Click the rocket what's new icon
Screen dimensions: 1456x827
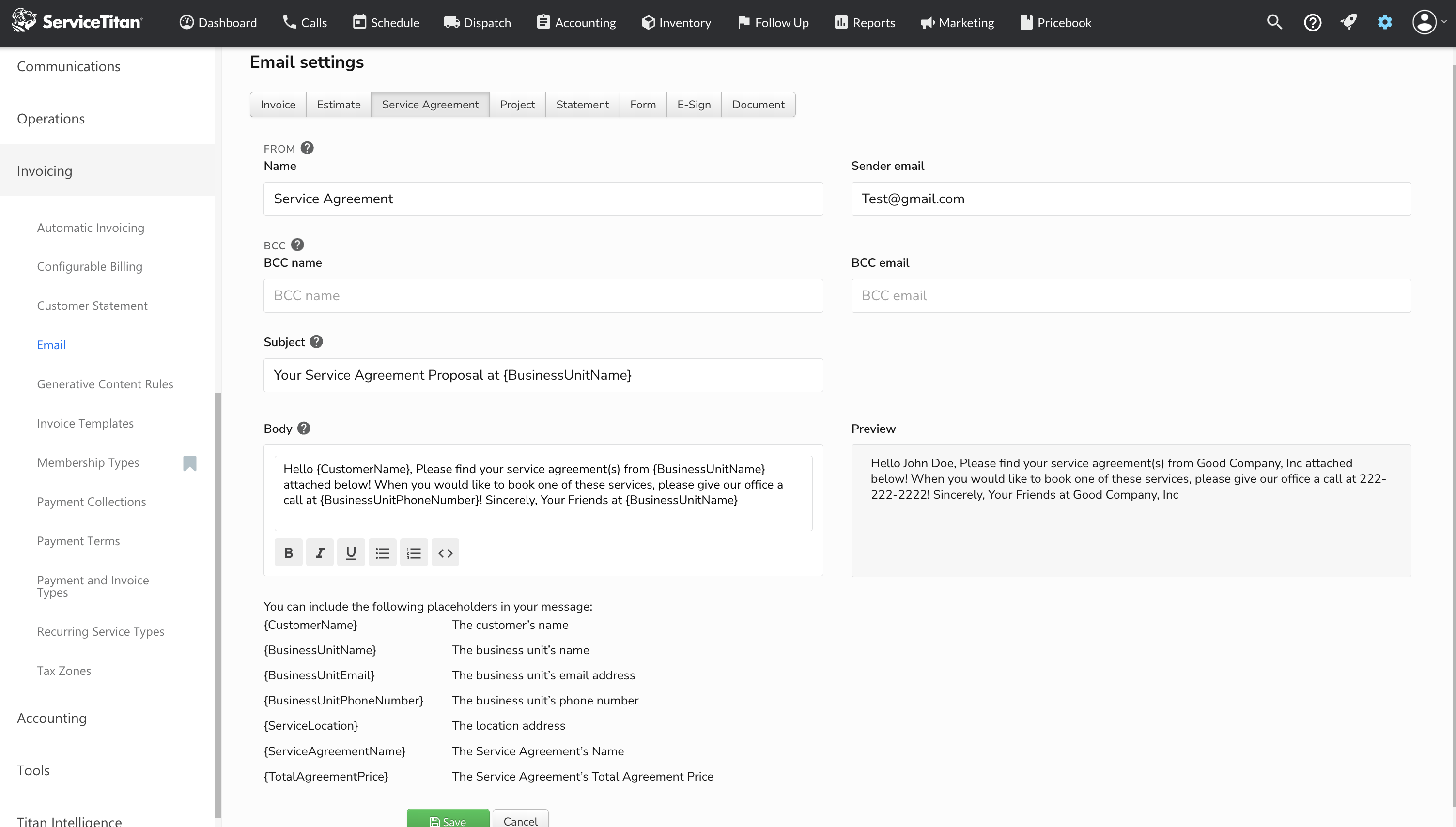point(1348,22)
